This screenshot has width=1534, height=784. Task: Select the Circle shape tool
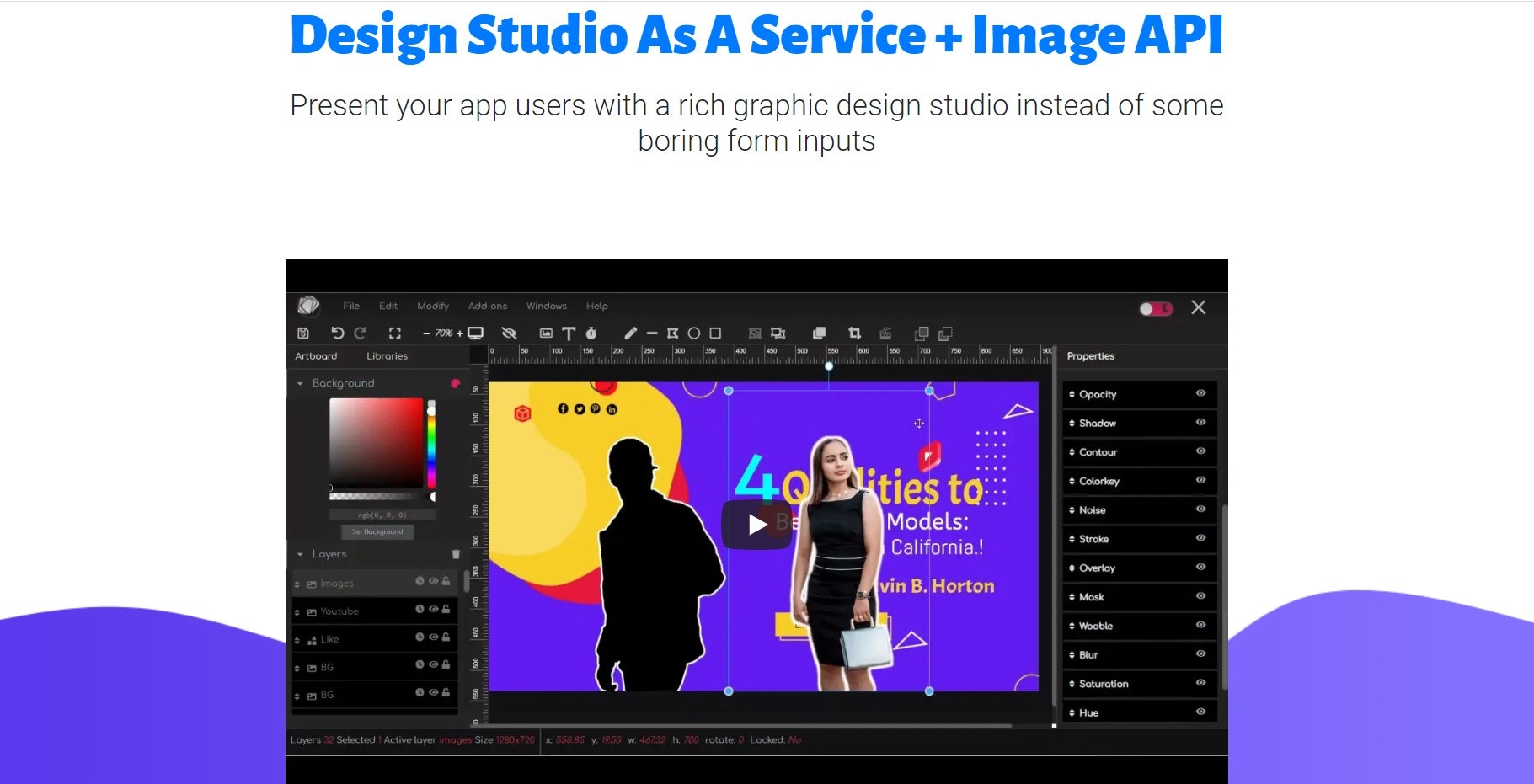click(x=694, y=333)
